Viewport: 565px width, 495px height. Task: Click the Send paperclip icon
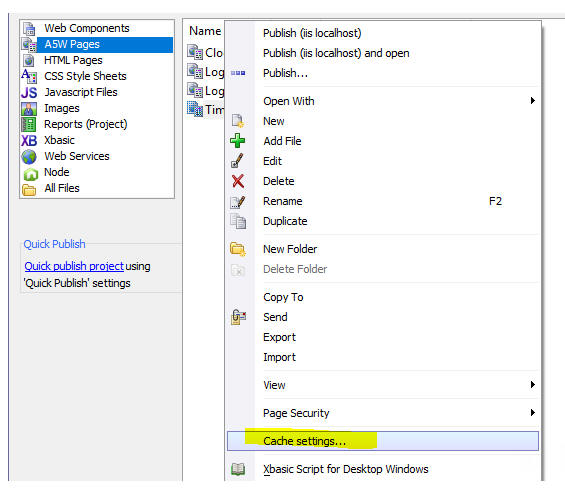(238, 317)
